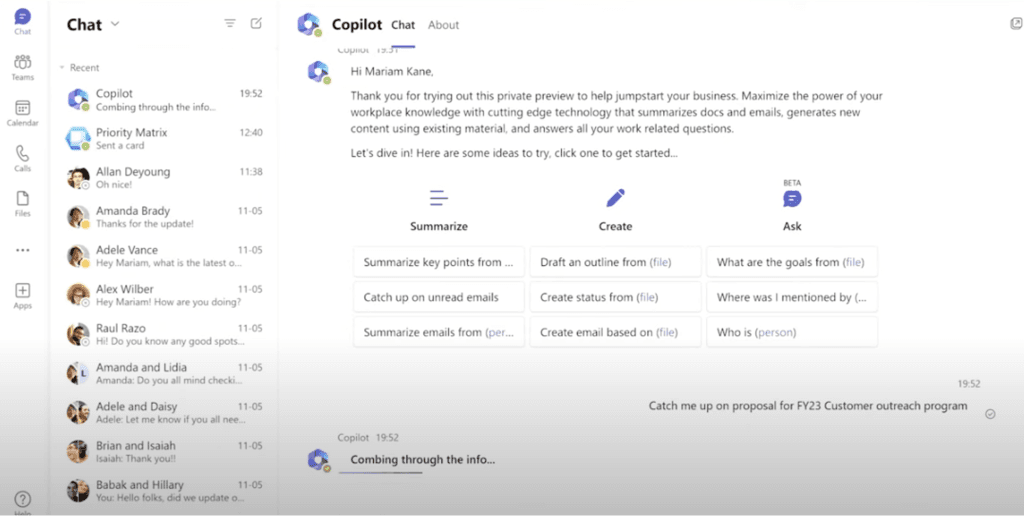This screenshot has height=516, width=1024.
Task: Click the Copilot title in chat header
Action: pos(357,24)
